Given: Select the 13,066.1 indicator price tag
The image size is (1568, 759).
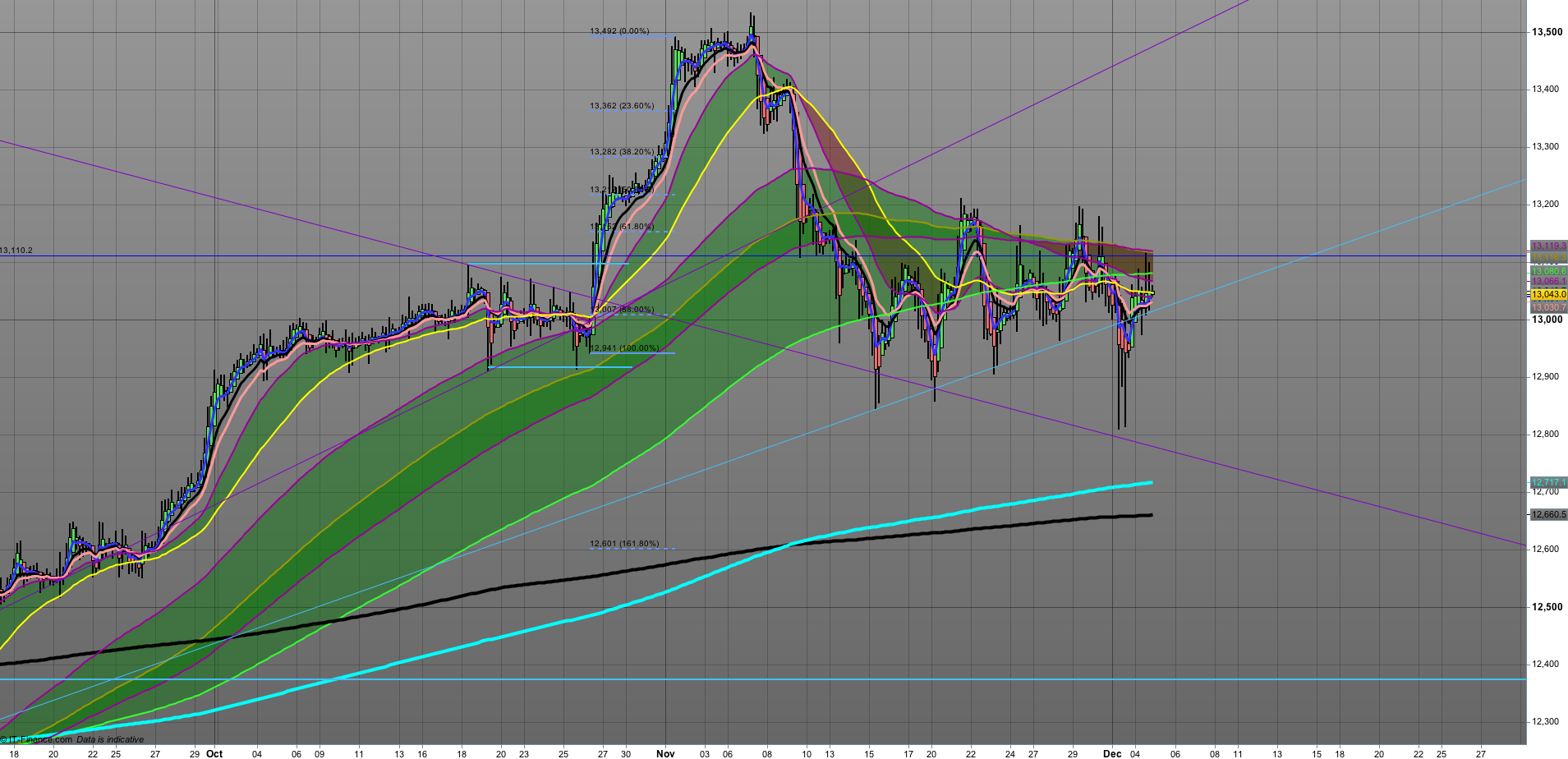Looking at the screenshot, I should [1548, 282].
